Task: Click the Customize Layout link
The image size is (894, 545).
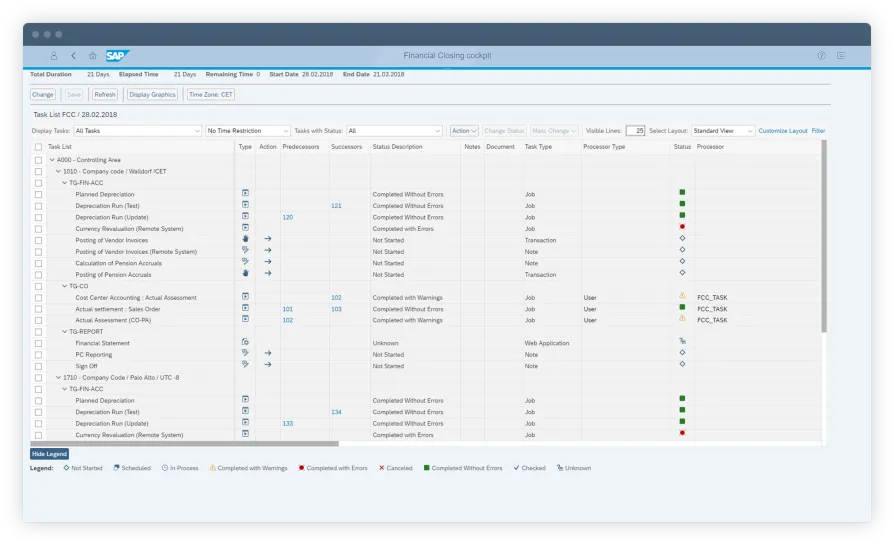Action: (782, 131)
